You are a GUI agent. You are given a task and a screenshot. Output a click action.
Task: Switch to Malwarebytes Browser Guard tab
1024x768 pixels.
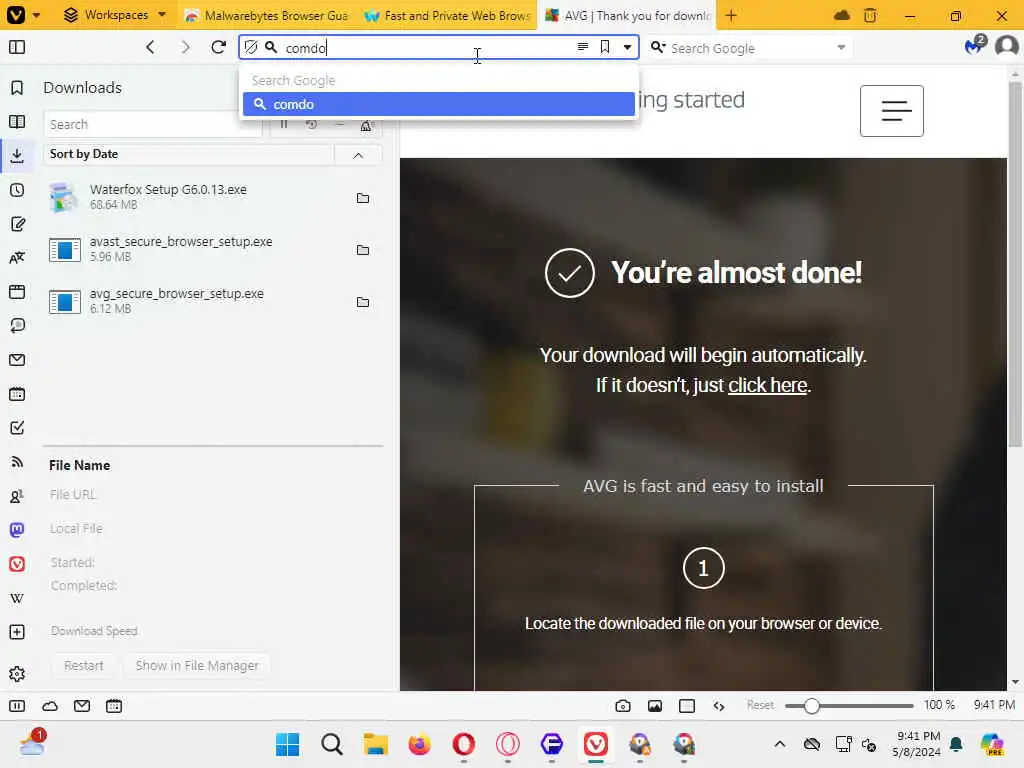coord(266,15)
